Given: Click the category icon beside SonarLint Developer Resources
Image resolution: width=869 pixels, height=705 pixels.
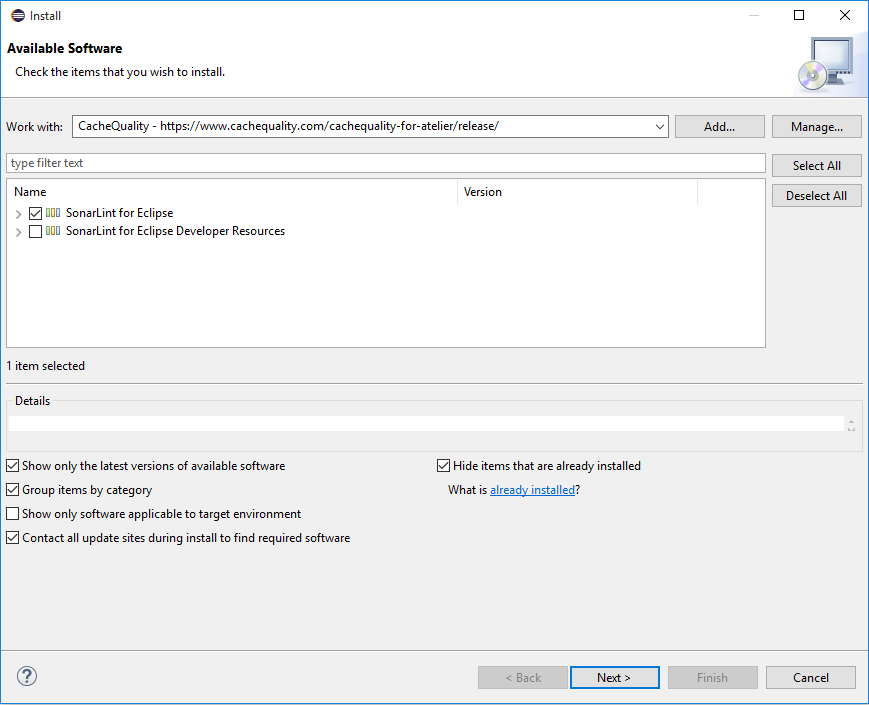Looking at the screenshot, I should (x=53, y=231).
